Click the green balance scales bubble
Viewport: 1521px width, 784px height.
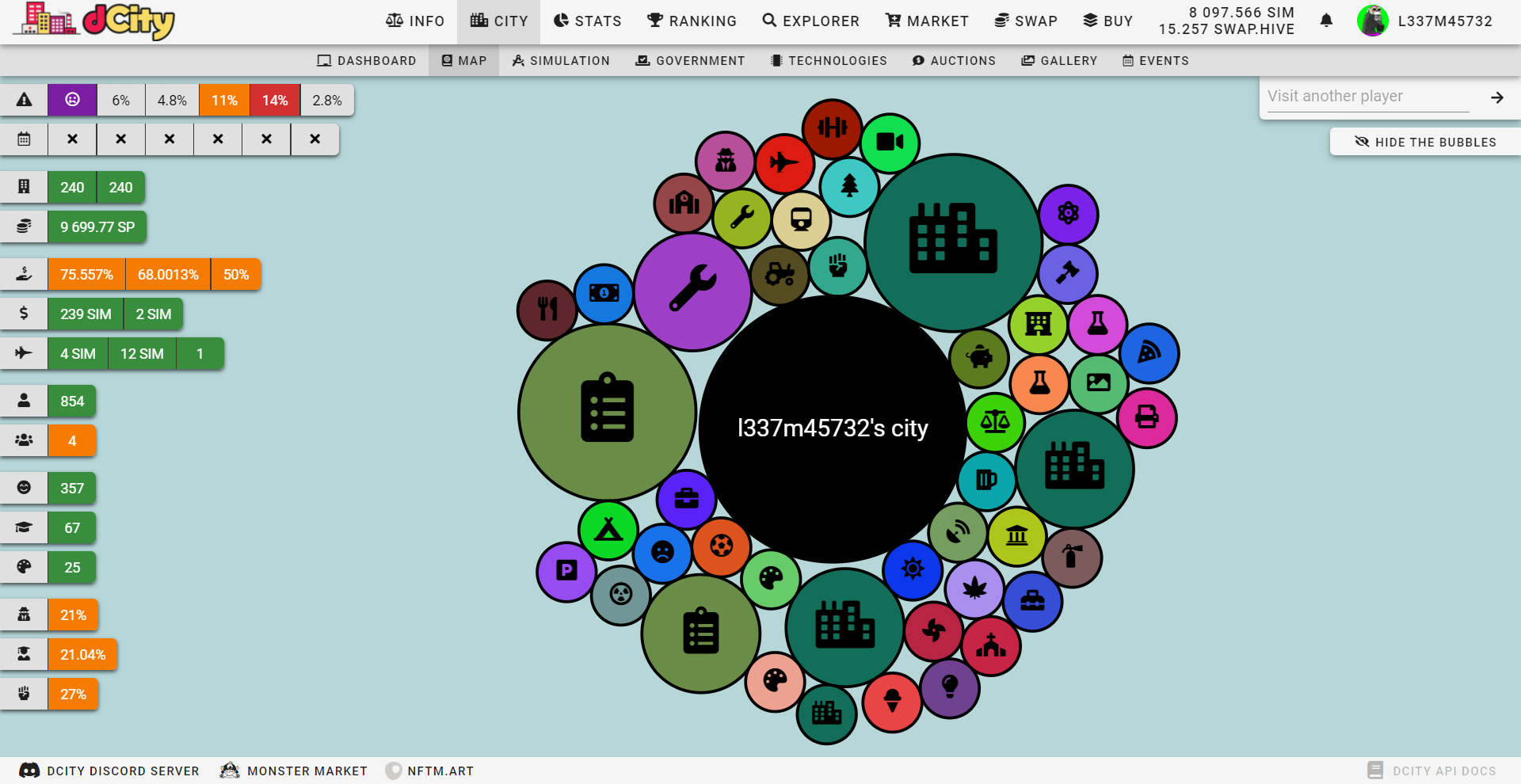(995, 422)
